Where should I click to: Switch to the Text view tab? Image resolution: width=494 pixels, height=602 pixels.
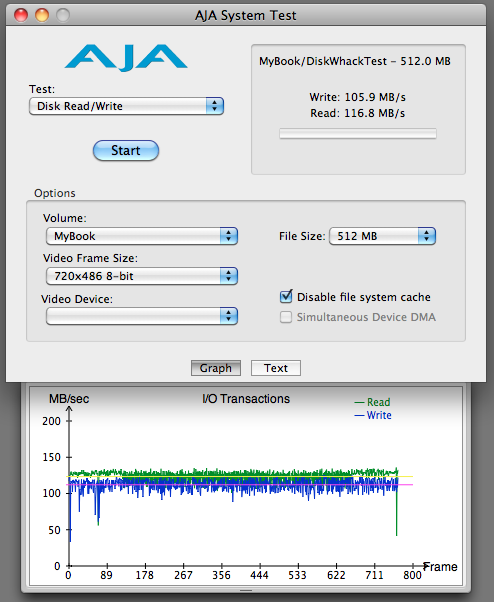pyautogui.click(x=276, y=368)
